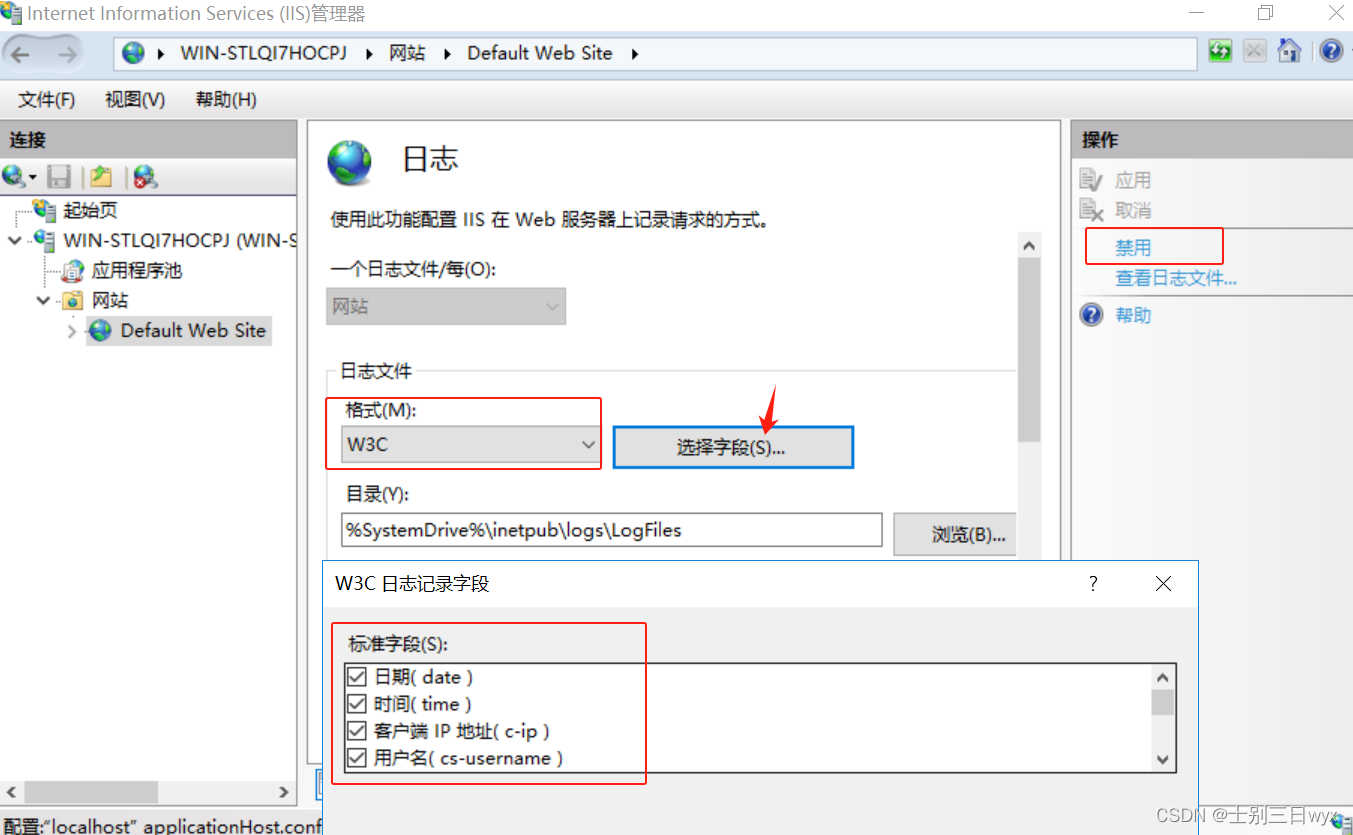Image resolution: width=1353 pixels, height=835 pixels.
Task: Select the WIN-STLQI7HOCPJ server node
Action: click(x=180, y=240)
